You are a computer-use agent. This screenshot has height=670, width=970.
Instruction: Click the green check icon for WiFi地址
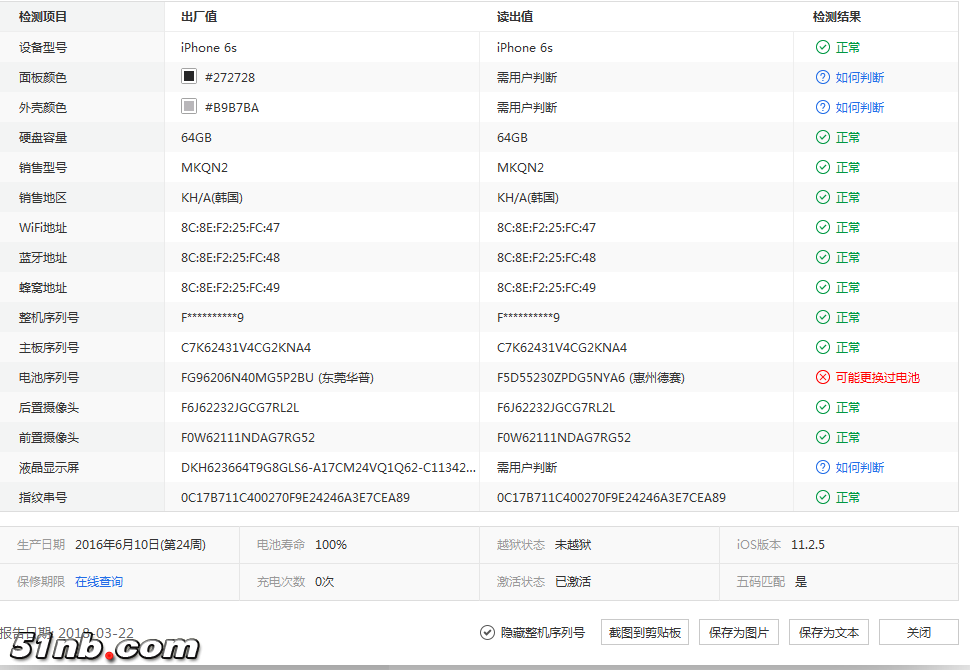coord(823,227)
